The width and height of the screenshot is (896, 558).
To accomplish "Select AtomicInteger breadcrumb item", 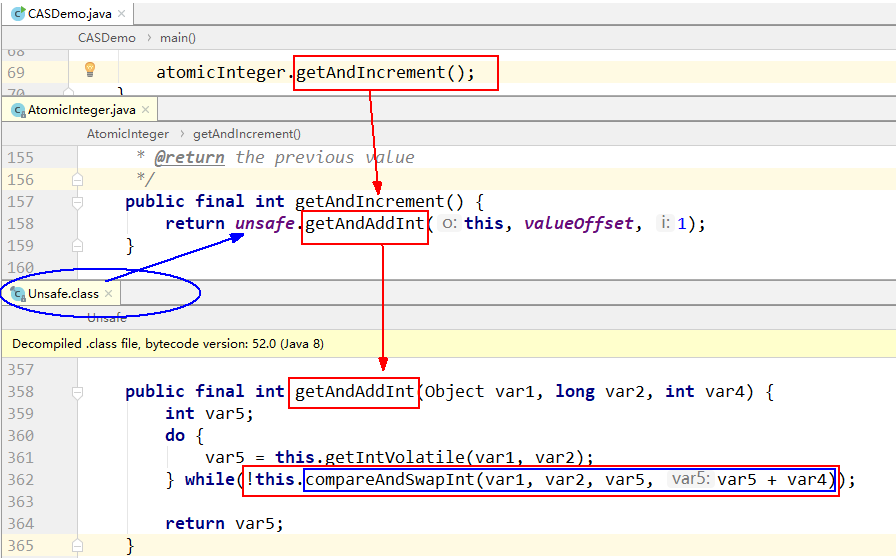I will [128, 134].
